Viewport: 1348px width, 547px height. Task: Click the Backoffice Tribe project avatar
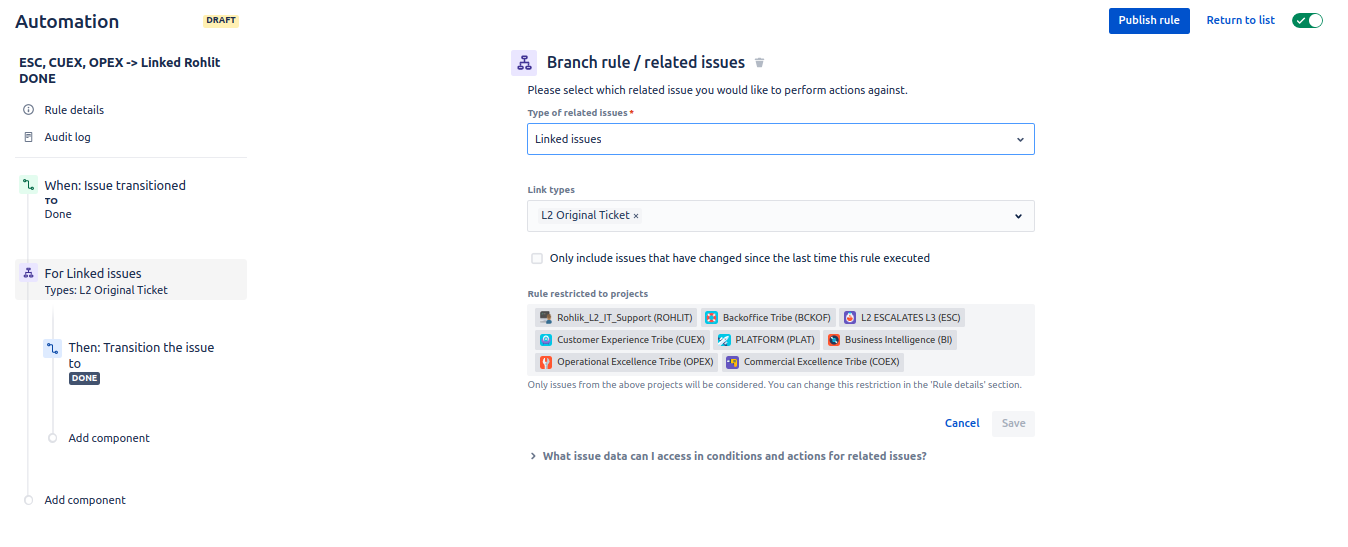point(711,318)
